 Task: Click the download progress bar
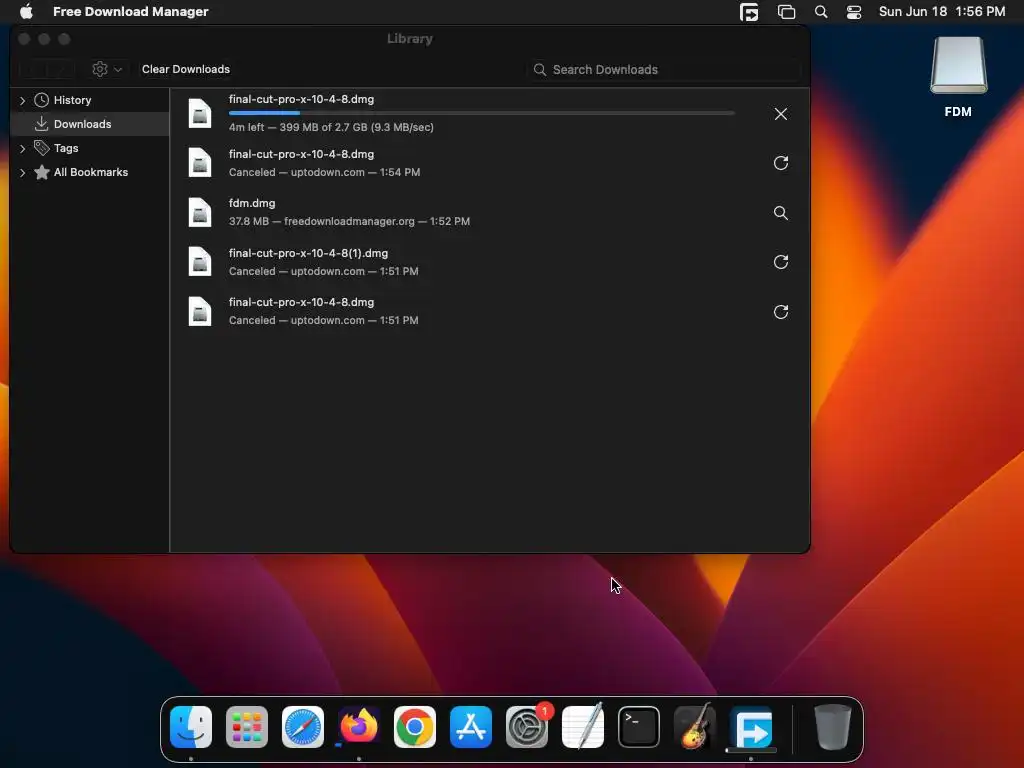click(x=482, y=113)
